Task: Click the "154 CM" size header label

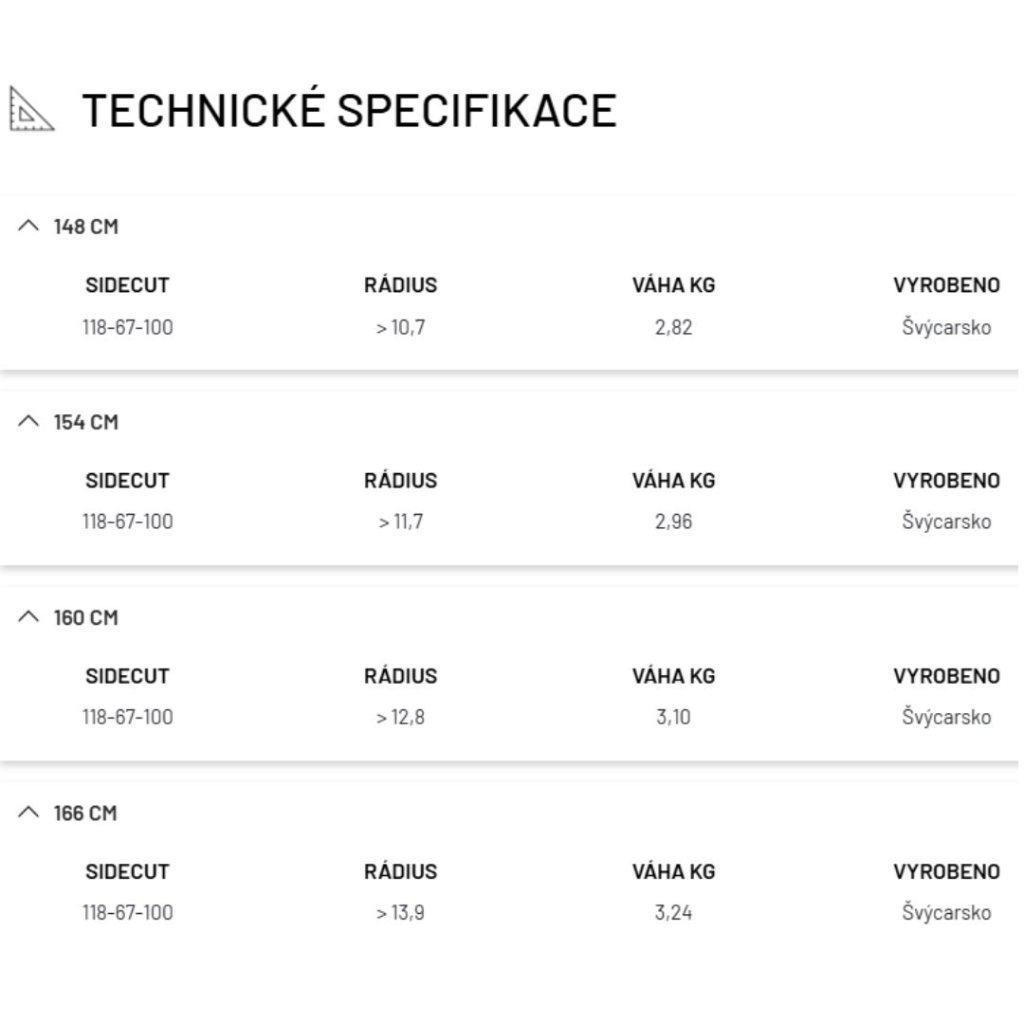Action: tap(86, 422)
